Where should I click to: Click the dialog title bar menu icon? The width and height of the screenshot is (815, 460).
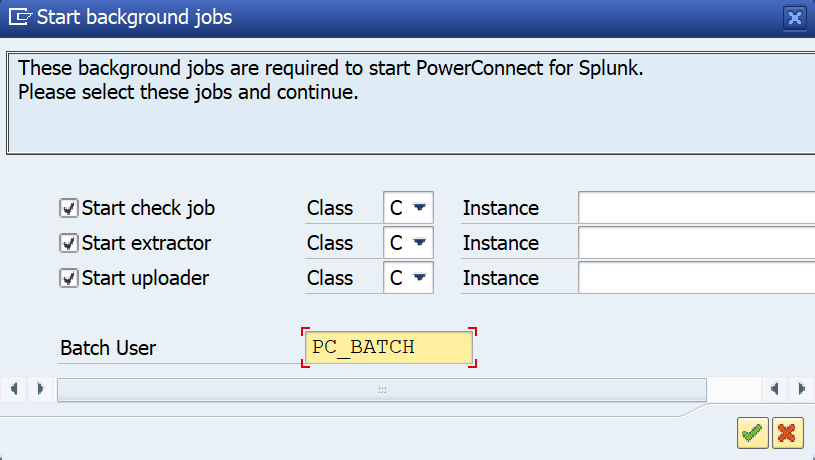click(19, 16)
